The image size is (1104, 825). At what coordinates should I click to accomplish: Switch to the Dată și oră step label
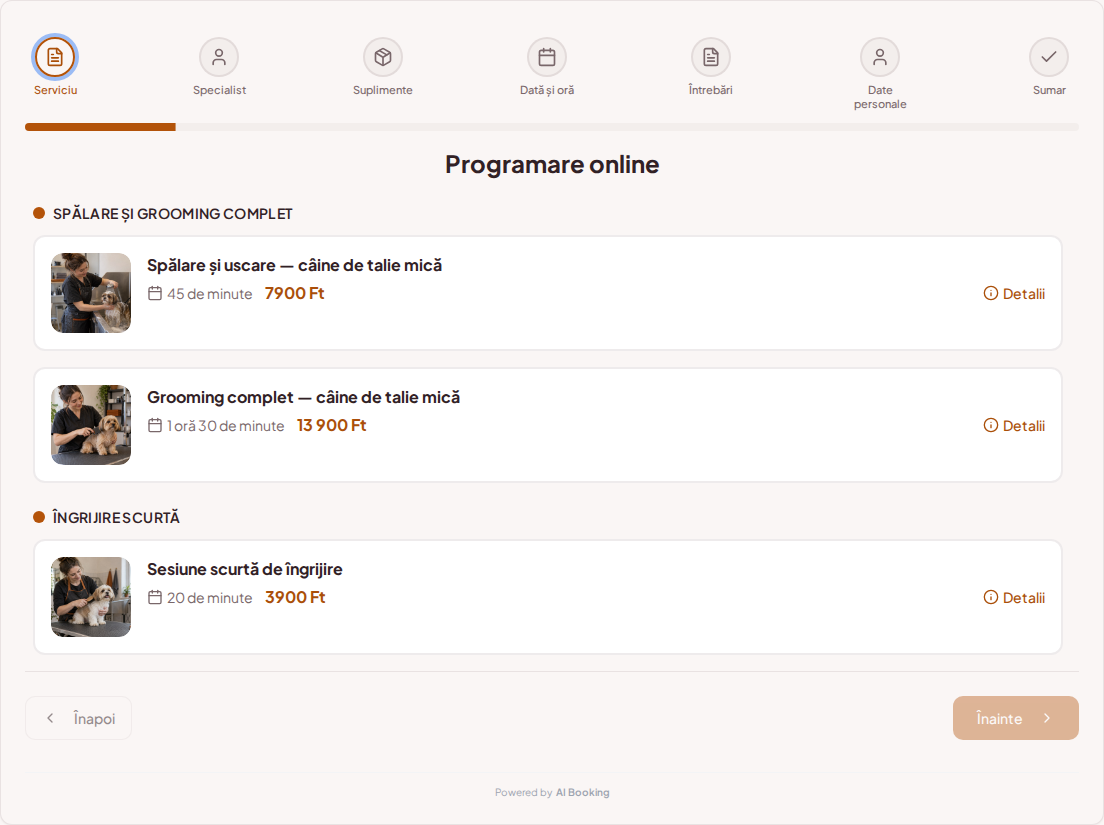(547, 90)
